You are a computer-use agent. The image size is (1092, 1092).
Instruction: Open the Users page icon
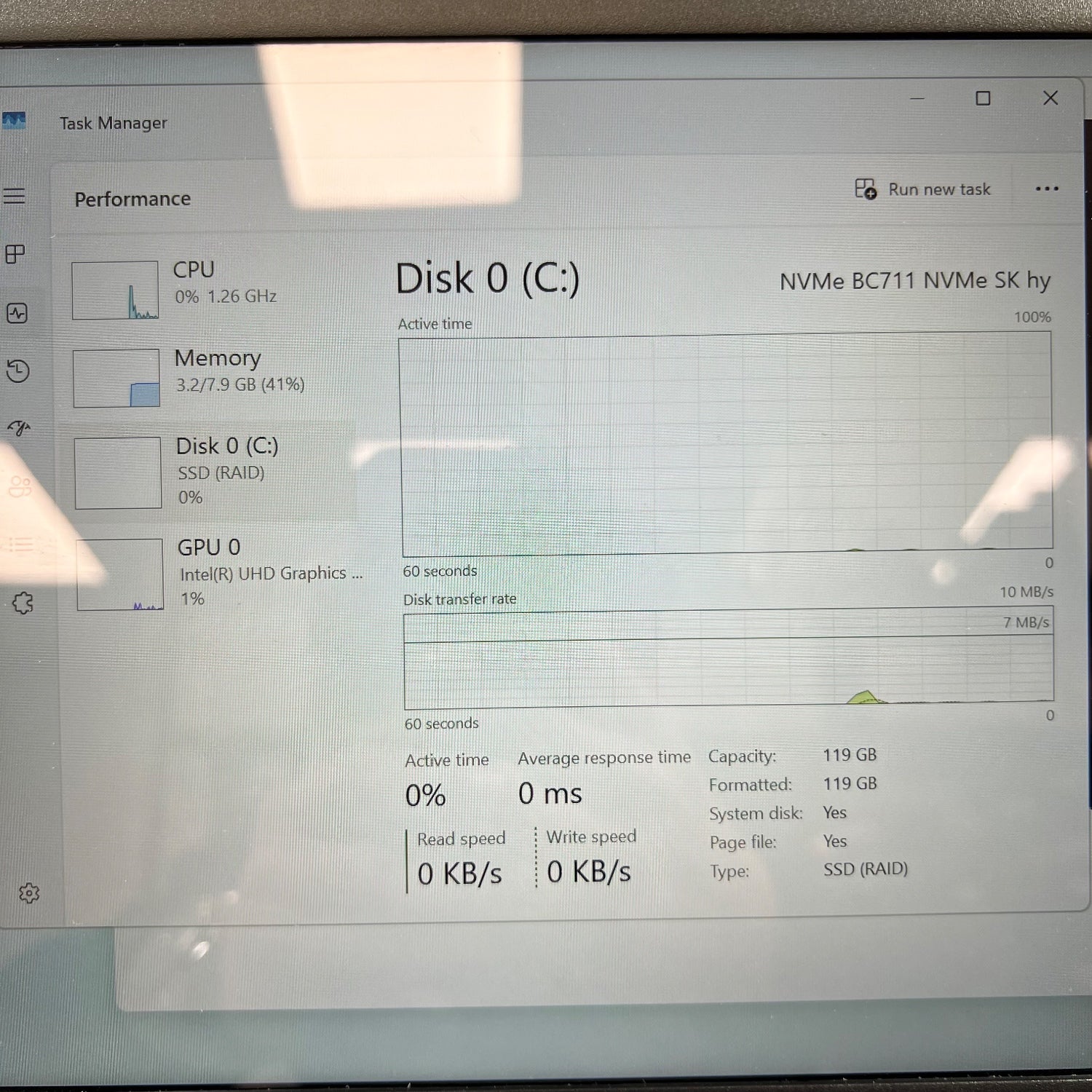[x=20, y=486]
